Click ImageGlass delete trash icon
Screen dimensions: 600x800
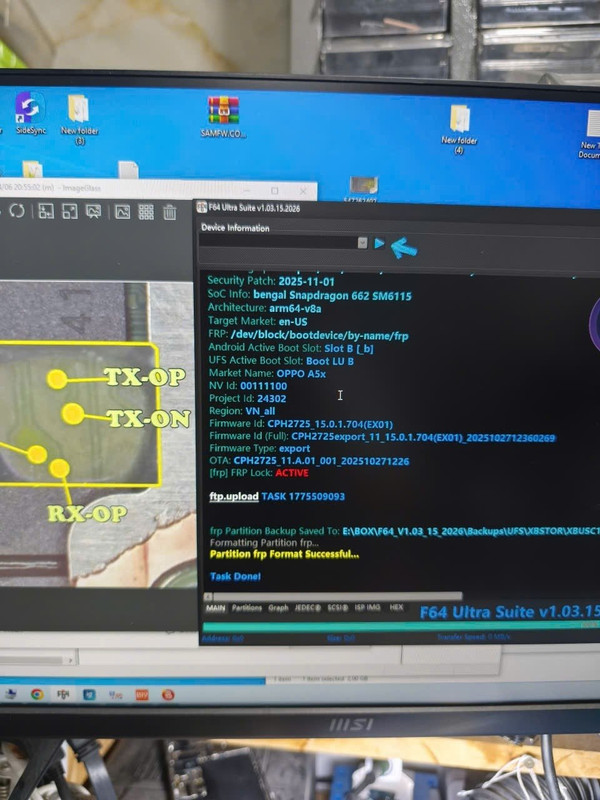(x=170, y=212)
